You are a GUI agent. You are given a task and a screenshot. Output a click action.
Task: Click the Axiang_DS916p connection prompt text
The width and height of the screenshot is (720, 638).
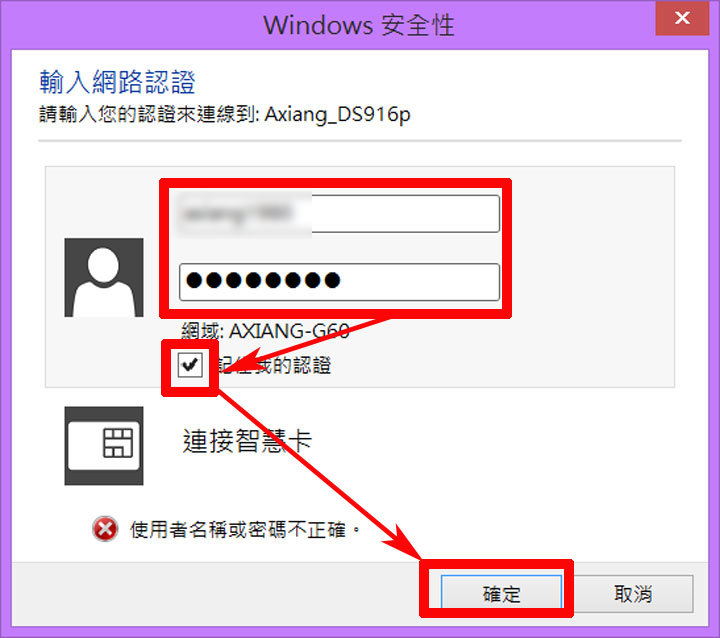(x=225, y=114)
